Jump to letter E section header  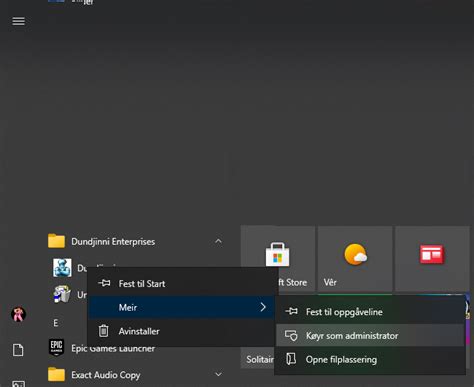pyautogui.click(x=56, y=323)
